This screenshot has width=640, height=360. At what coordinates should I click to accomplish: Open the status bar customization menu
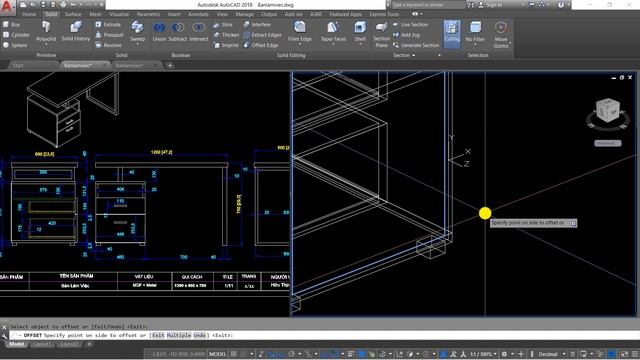(x=635, y=354)
